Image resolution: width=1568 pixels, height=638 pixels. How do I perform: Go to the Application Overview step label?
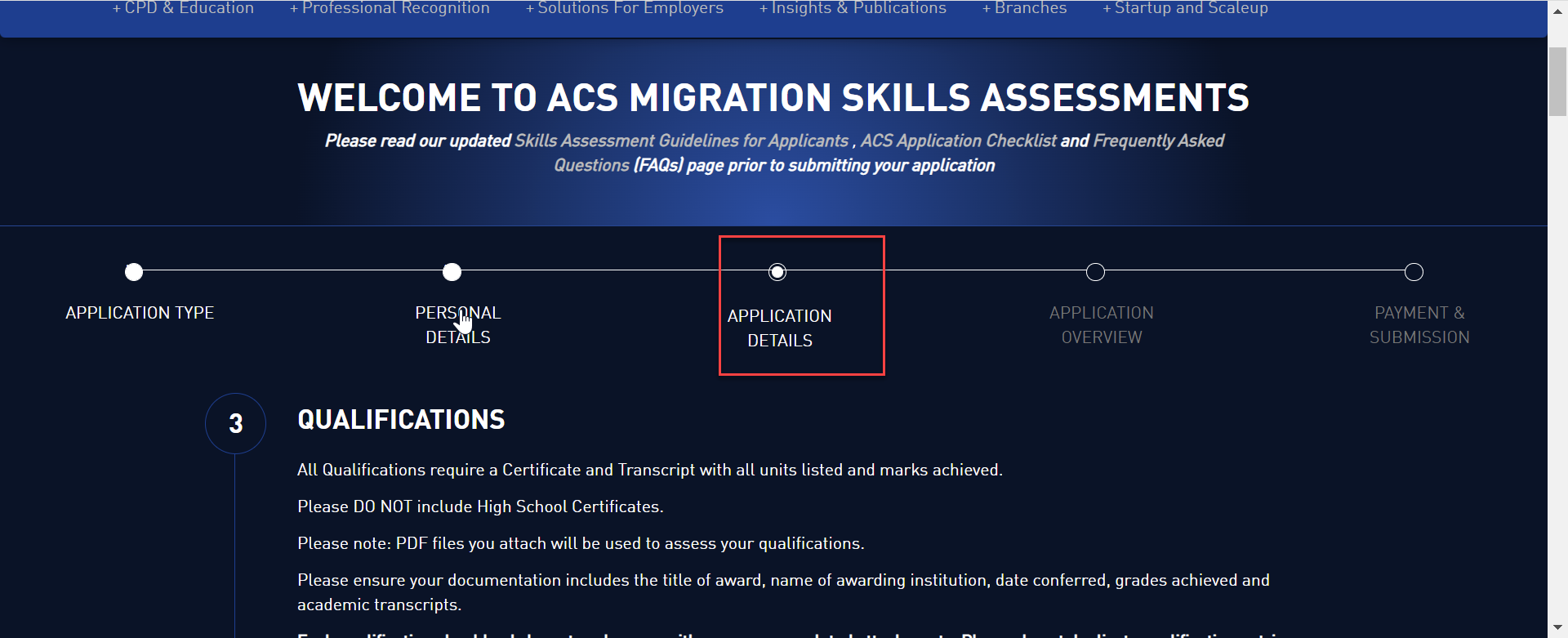point(1102,325)
